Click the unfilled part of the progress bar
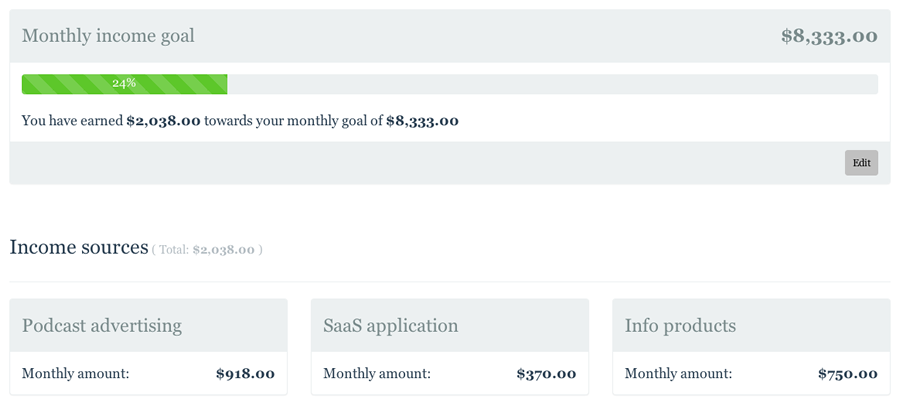 pos(552,84)
